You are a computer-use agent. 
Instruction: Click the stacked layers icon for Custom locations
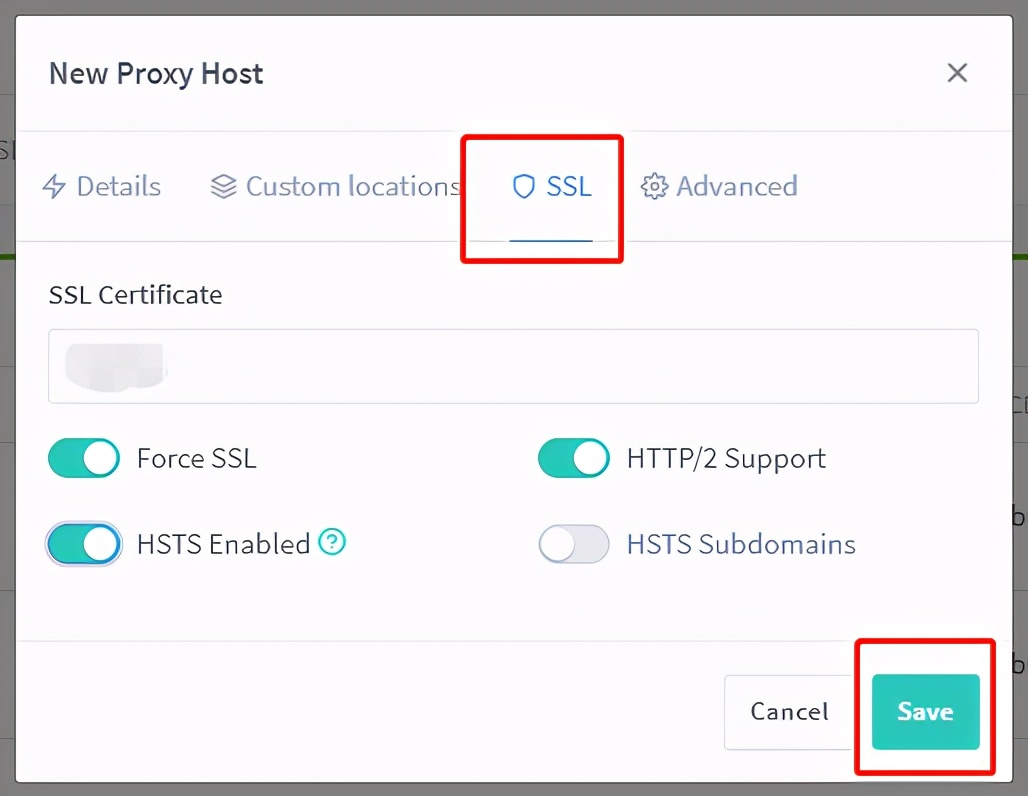(223, 187)
